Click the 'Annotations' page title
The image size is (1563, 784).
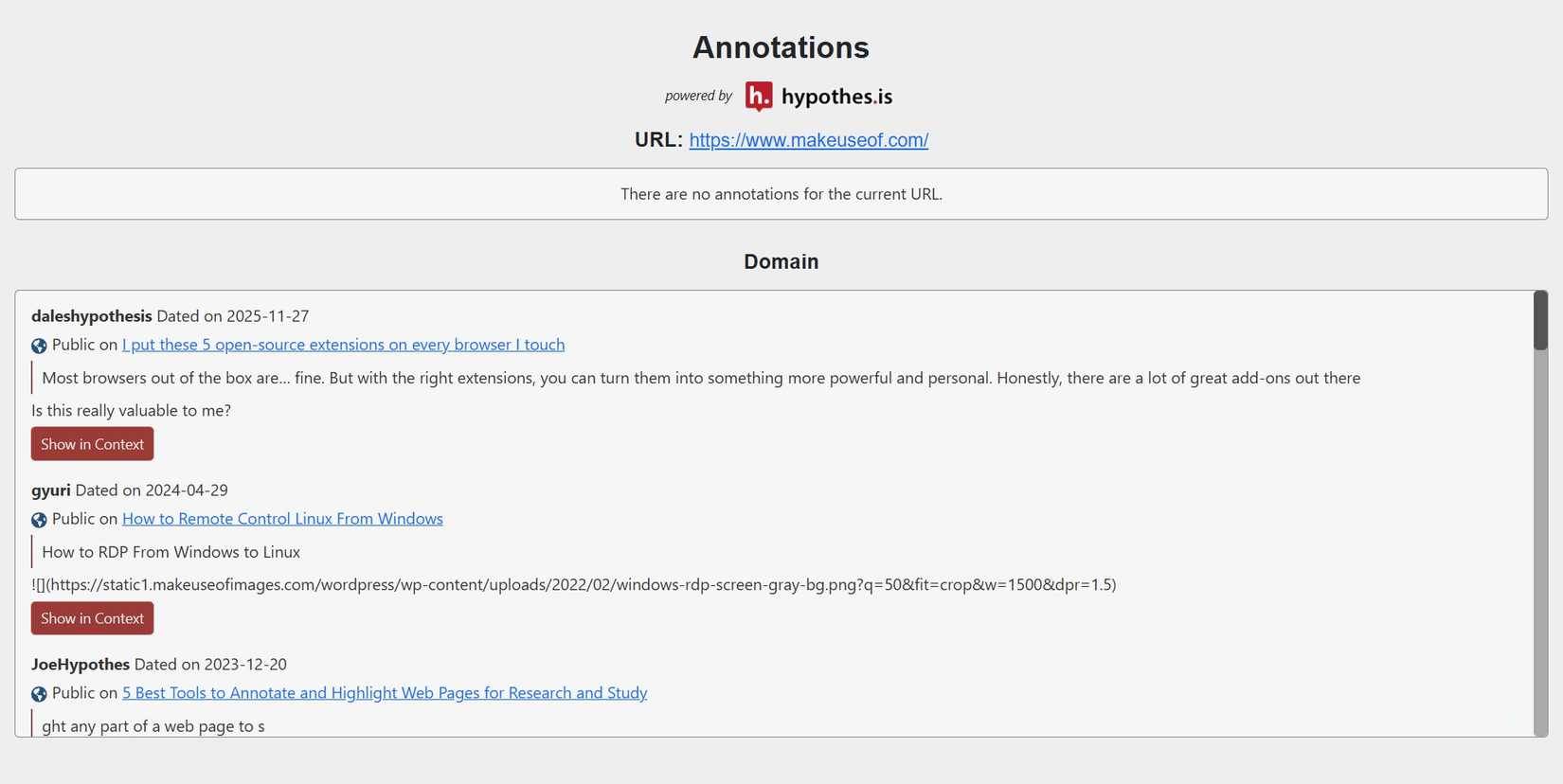(x=781, y=47)
